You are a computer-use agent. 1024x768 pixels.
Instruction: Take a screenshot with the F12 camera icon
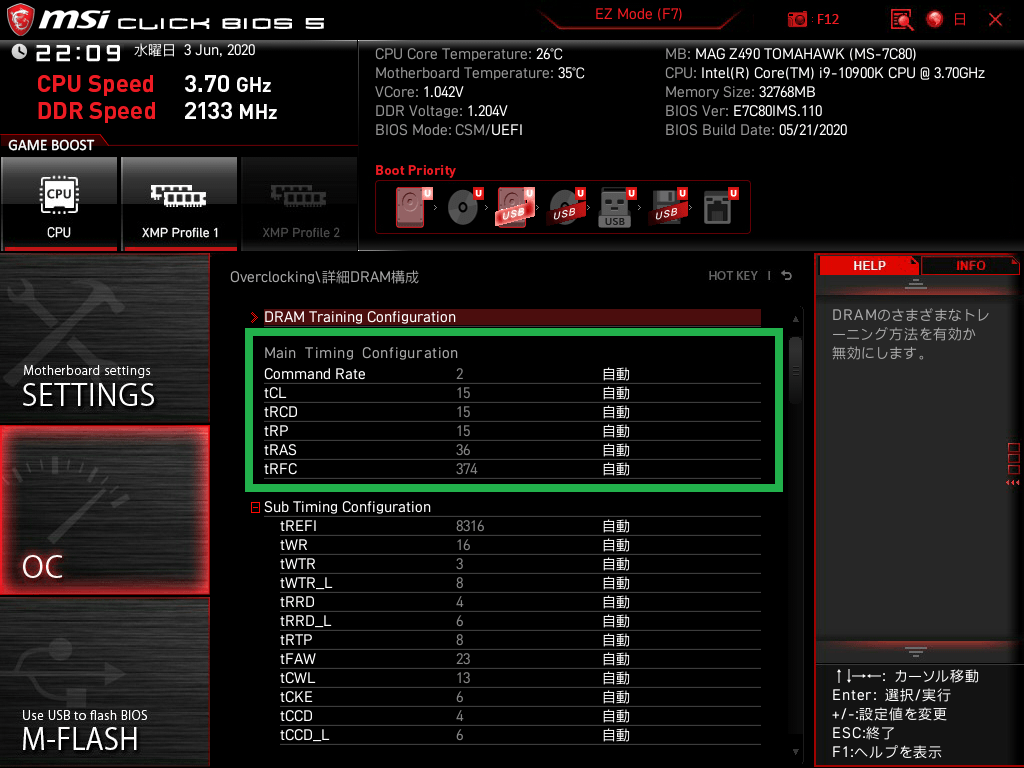797,20
